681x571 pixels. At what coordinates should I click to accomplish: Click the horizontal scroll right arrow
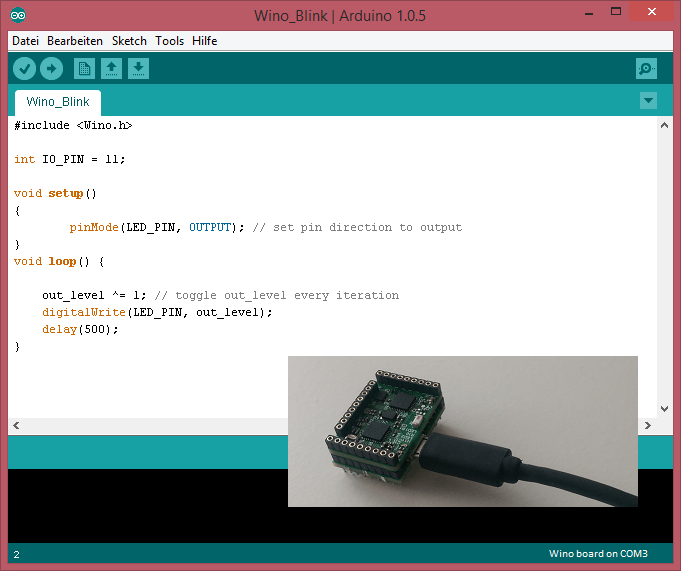point(648,426)
